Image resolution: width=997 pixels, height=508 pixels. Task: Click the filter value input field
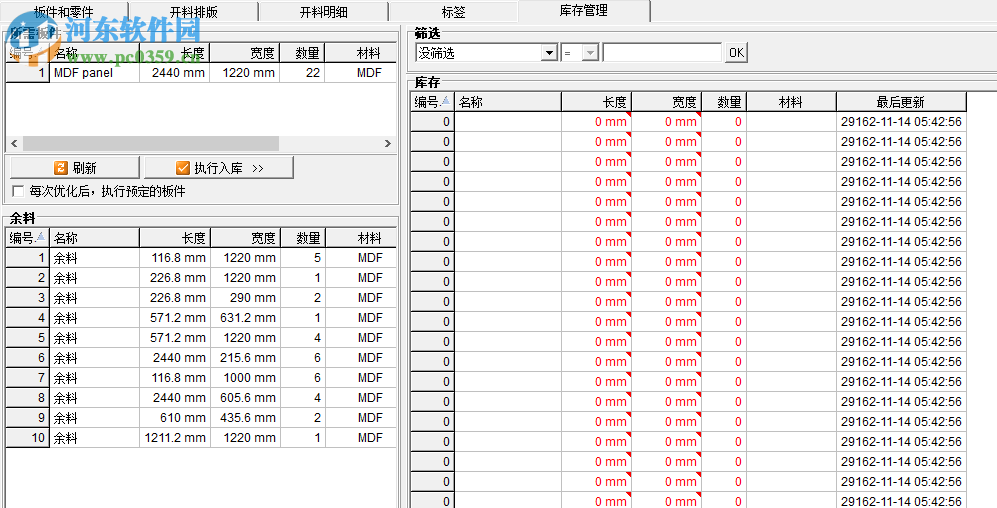click(662, 53)
